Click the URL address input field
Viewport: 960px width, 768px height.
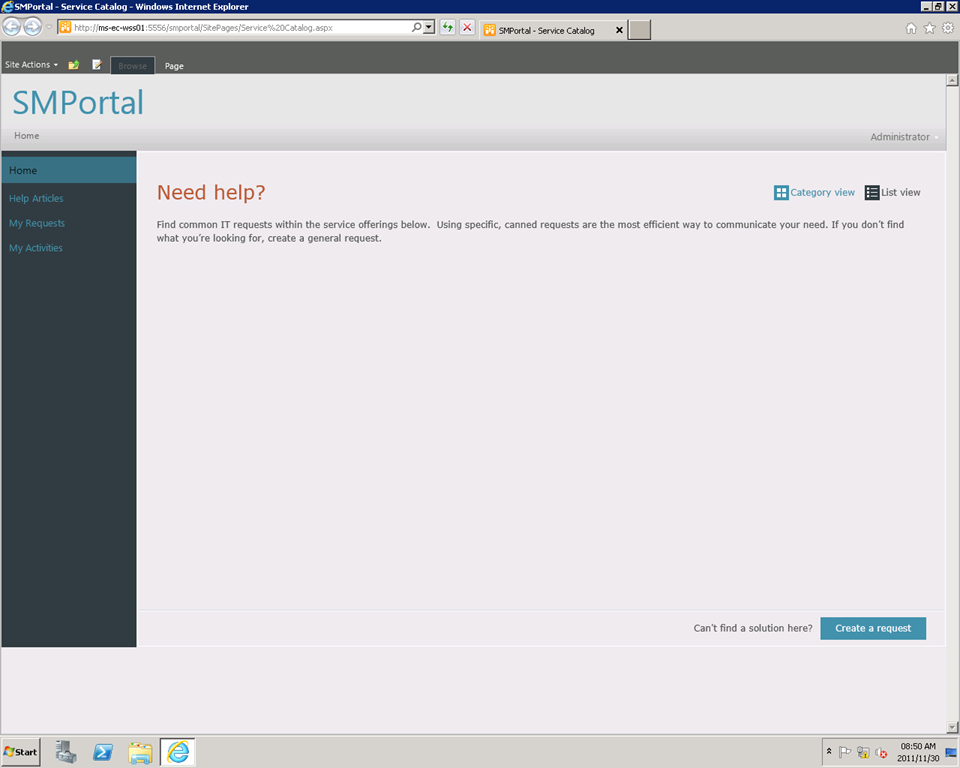point(240,28)
